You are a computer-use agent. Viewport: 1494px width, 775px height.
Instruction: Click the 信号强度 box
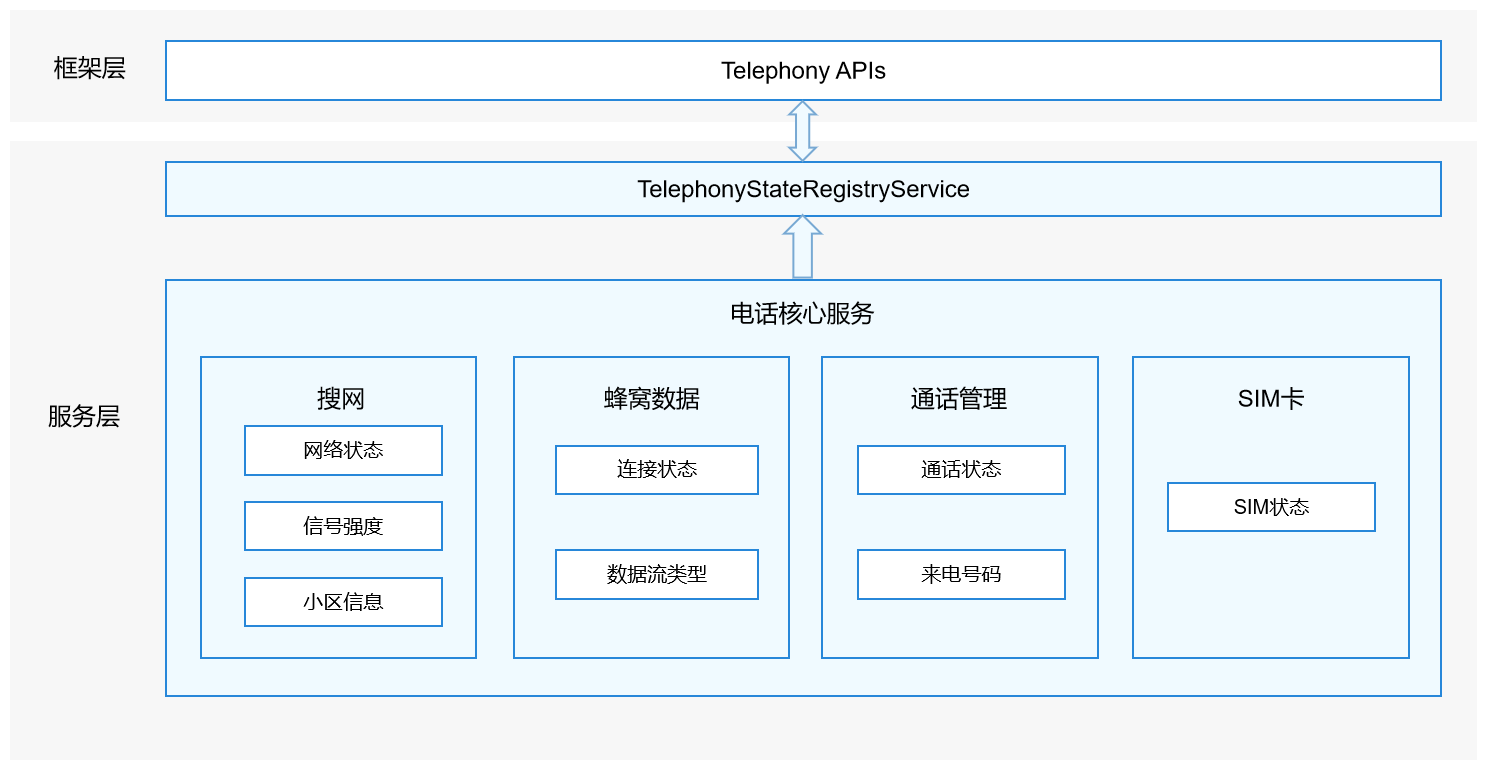tap(343, 526)
